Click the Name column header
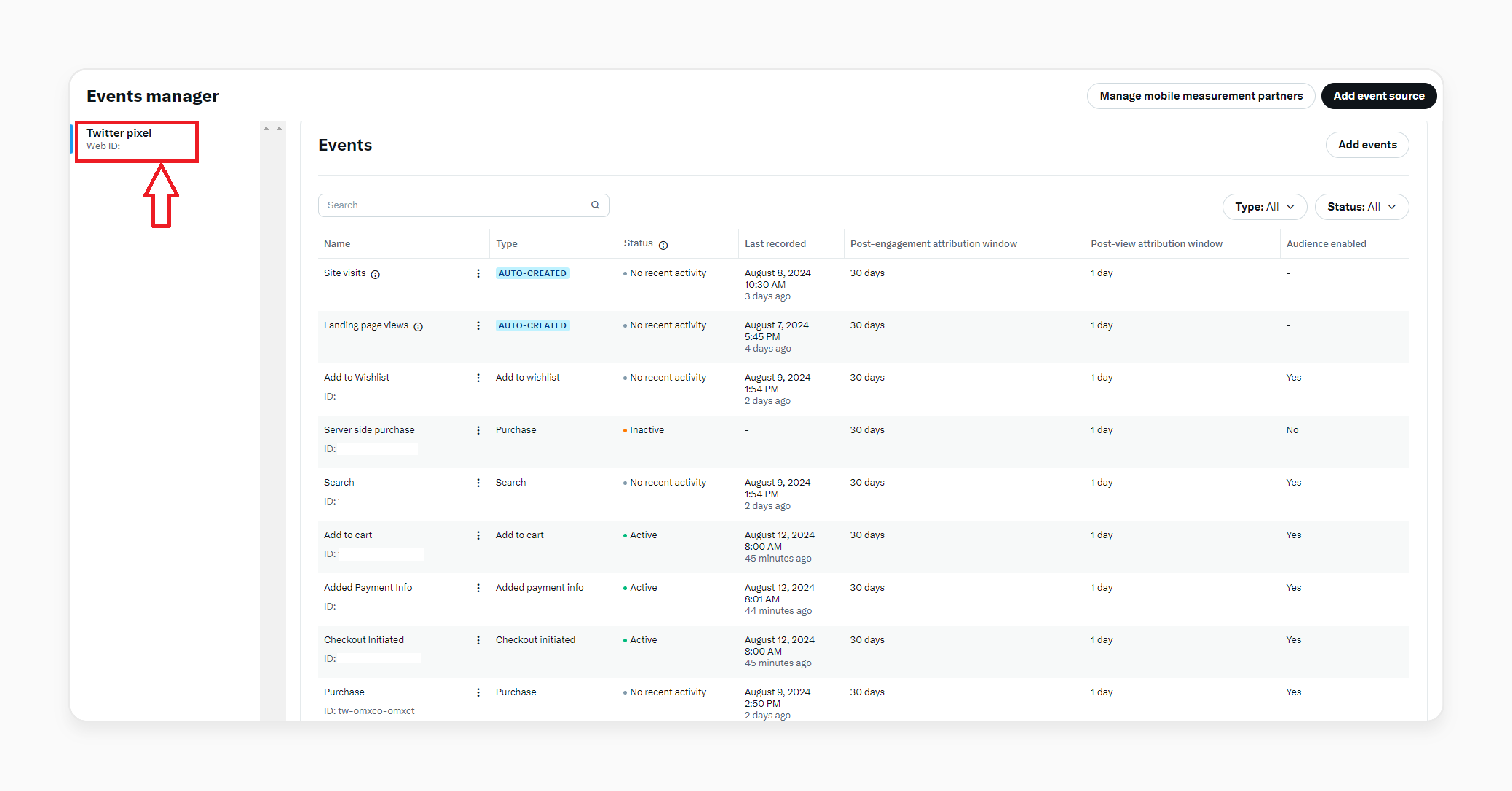The image size is (1512, 791). click(337, 243)
